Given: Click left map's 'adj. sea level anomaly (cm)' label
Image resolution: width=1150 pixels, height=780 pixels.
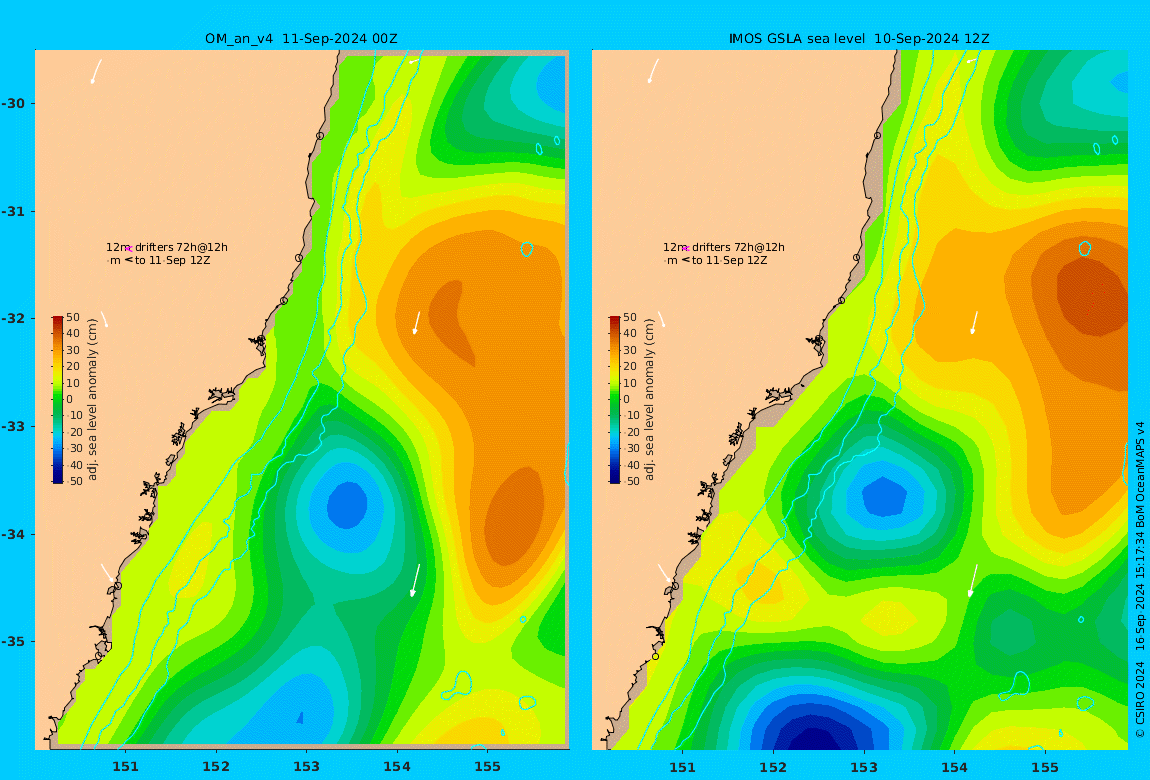Looking at the screenshot, I should click(x=92, y=400).
